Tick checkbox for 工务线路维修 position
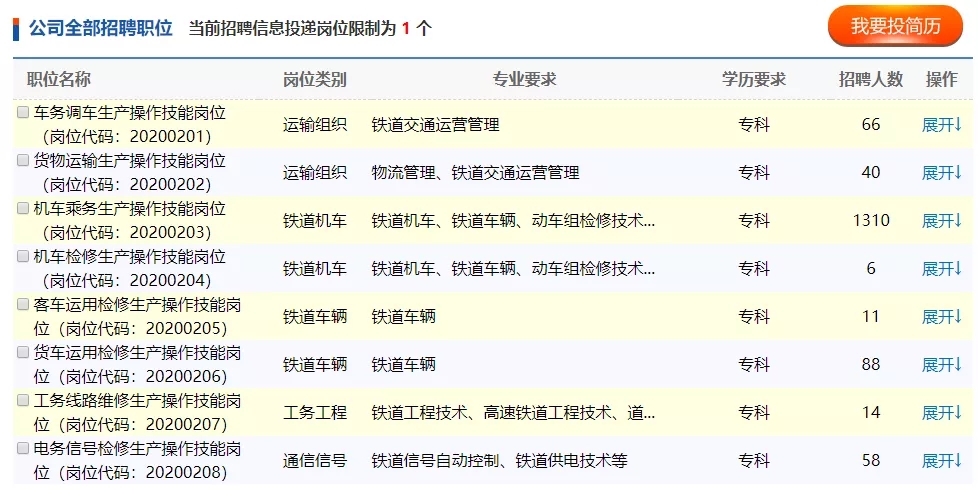The height and width of the screenshot is (493, 978). [x=23, y=401]
